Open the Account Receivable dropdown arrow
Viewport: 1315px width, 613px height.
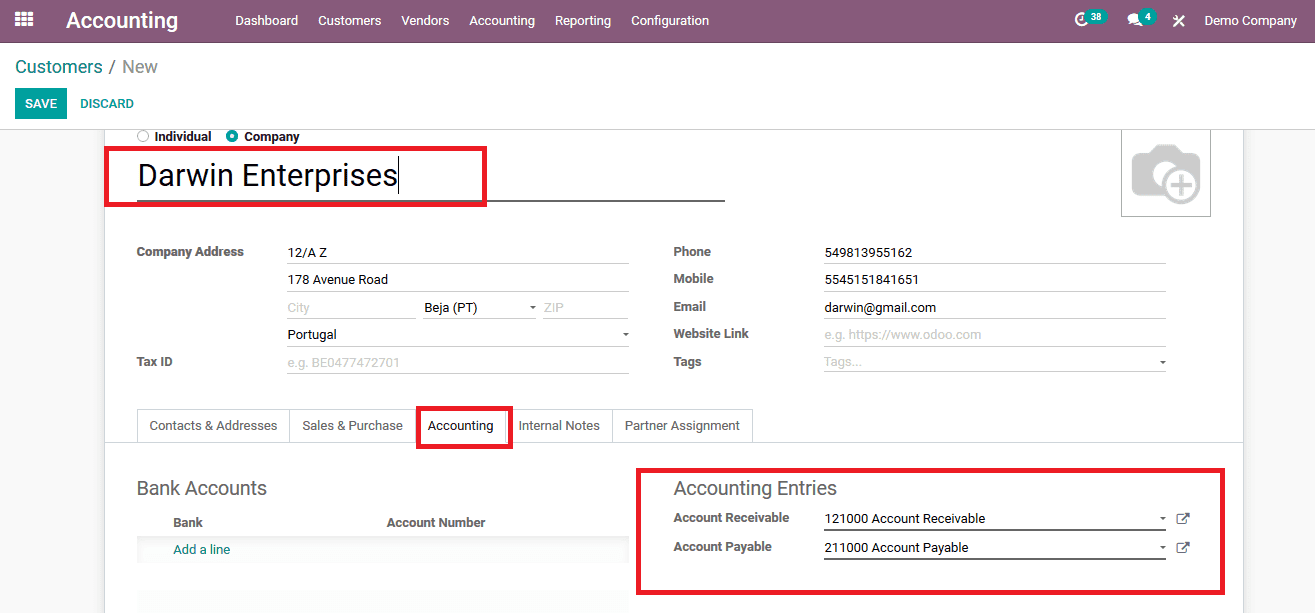tap(1162, 519)
